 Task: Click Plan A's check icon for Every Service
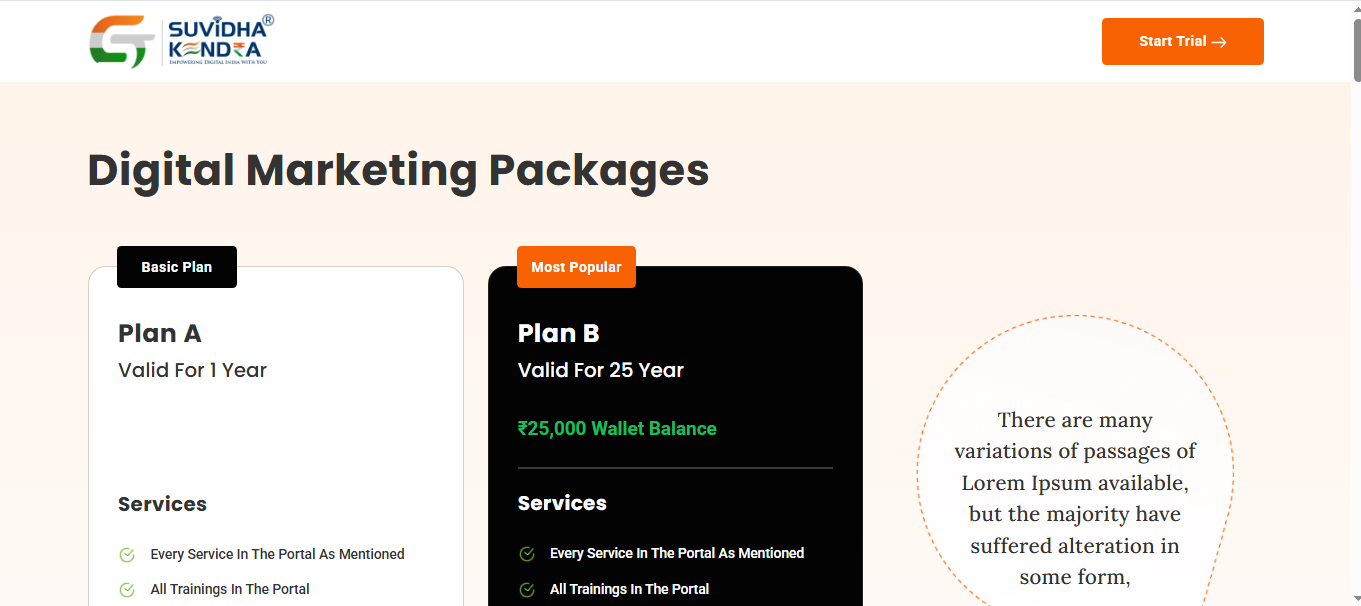127,555
